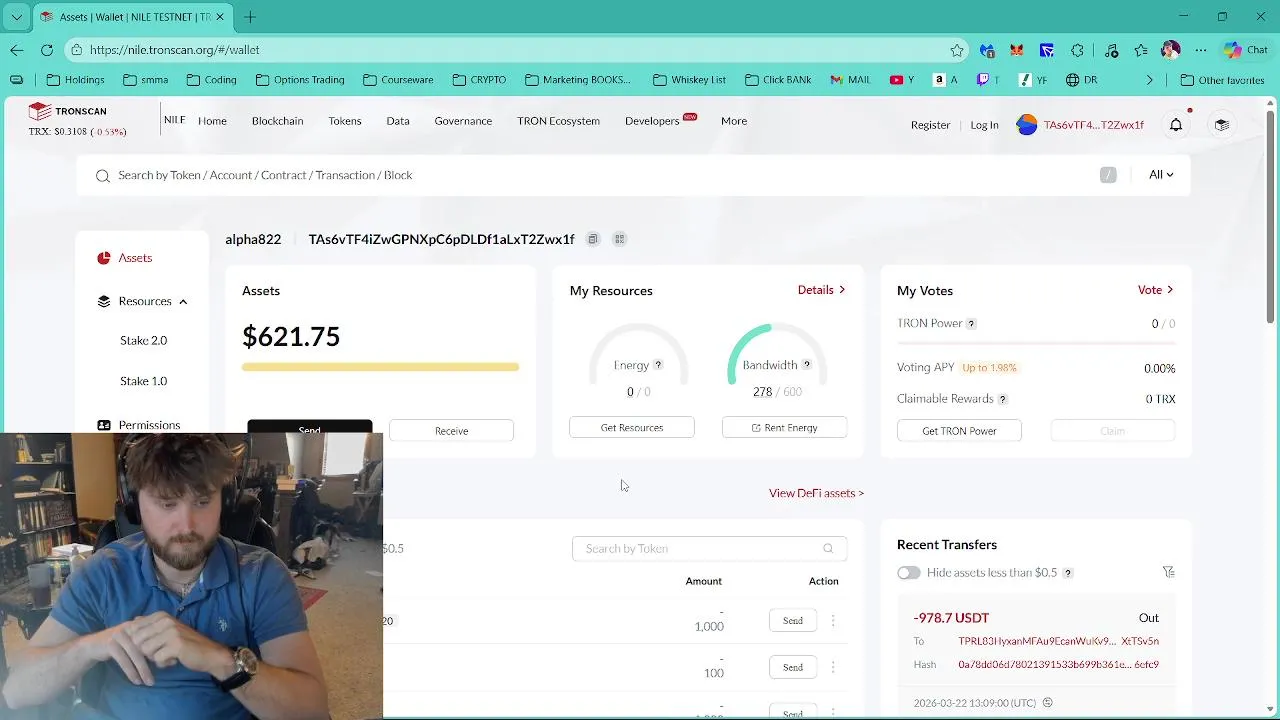Click the Bandwidth help question icon
This screenshot has width=1280, height=720.
point(807,365)
